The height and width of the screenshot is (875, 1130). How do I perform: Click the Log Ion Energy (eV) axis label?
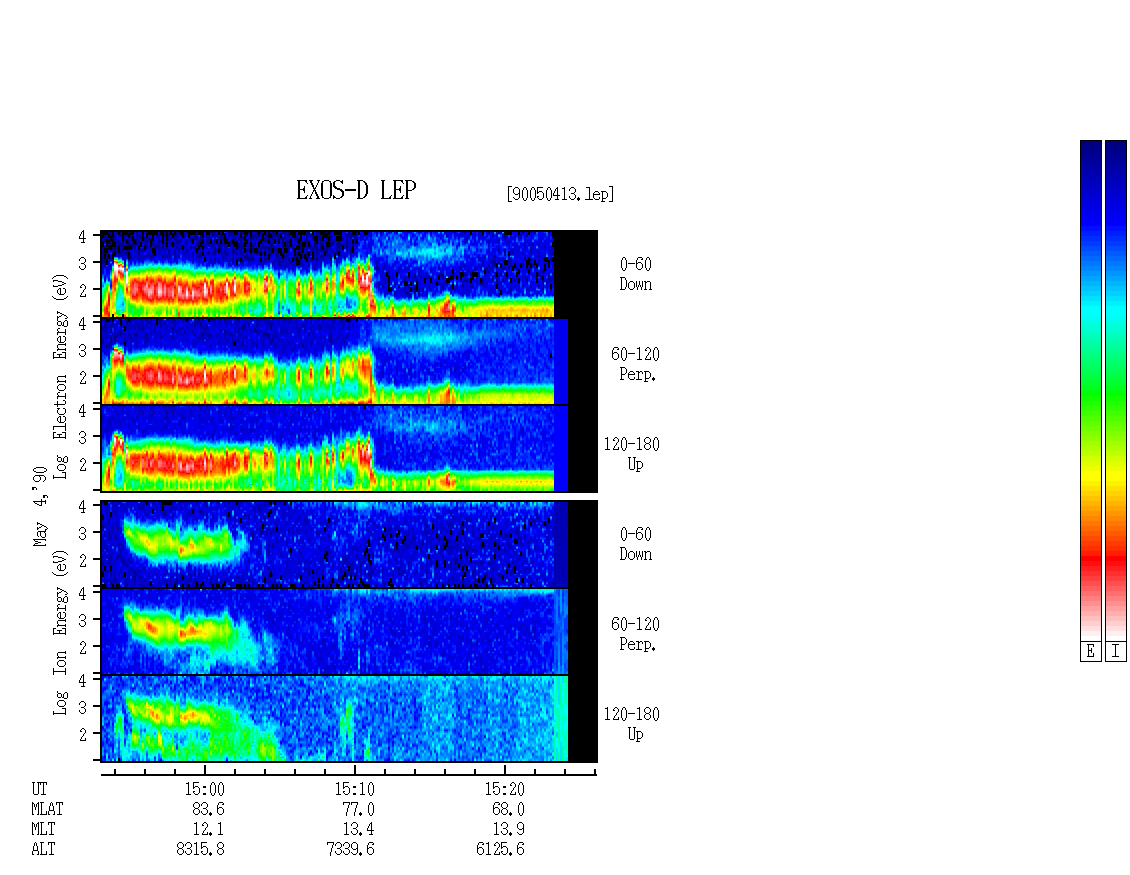60,633
